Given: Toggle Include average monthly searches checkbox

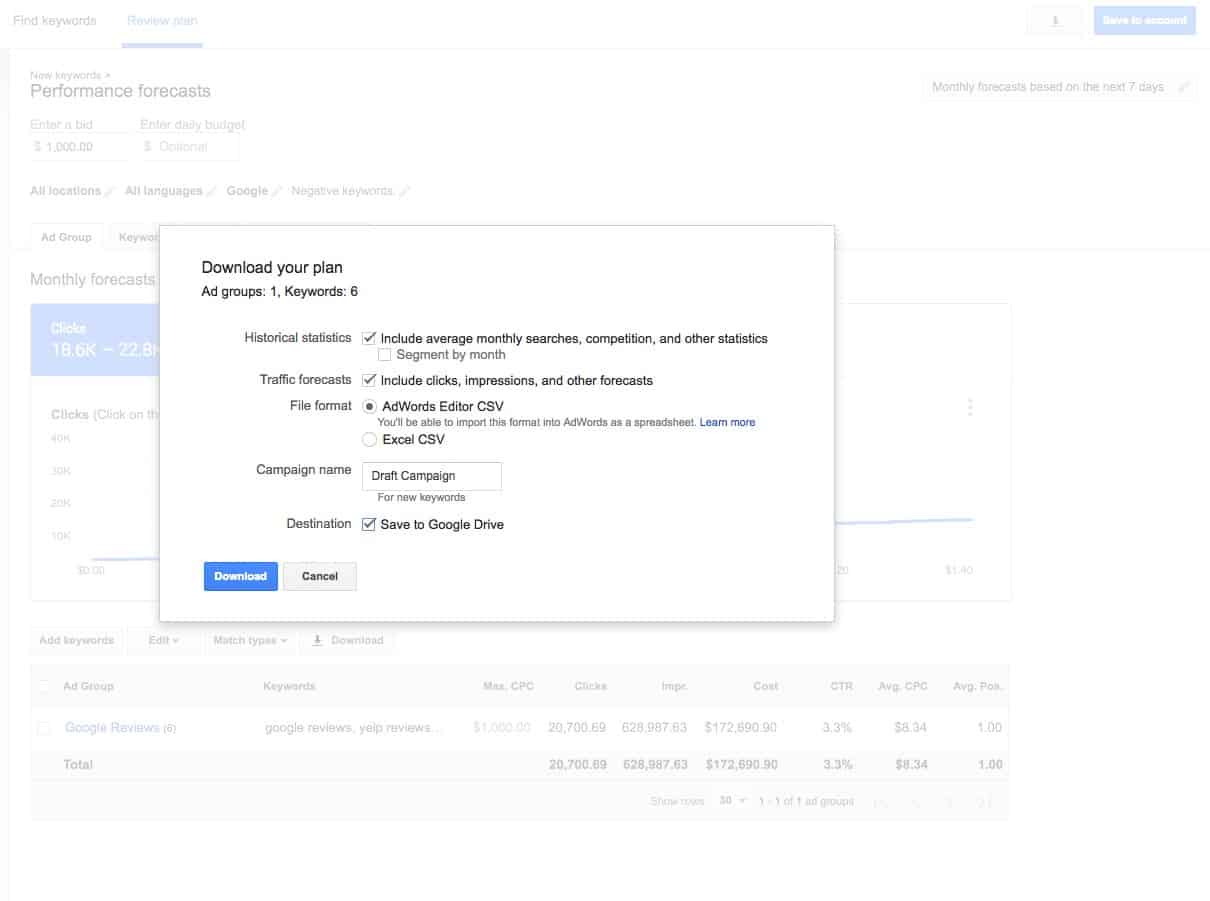Looking at the screenshot, I should tap(369, 338).
